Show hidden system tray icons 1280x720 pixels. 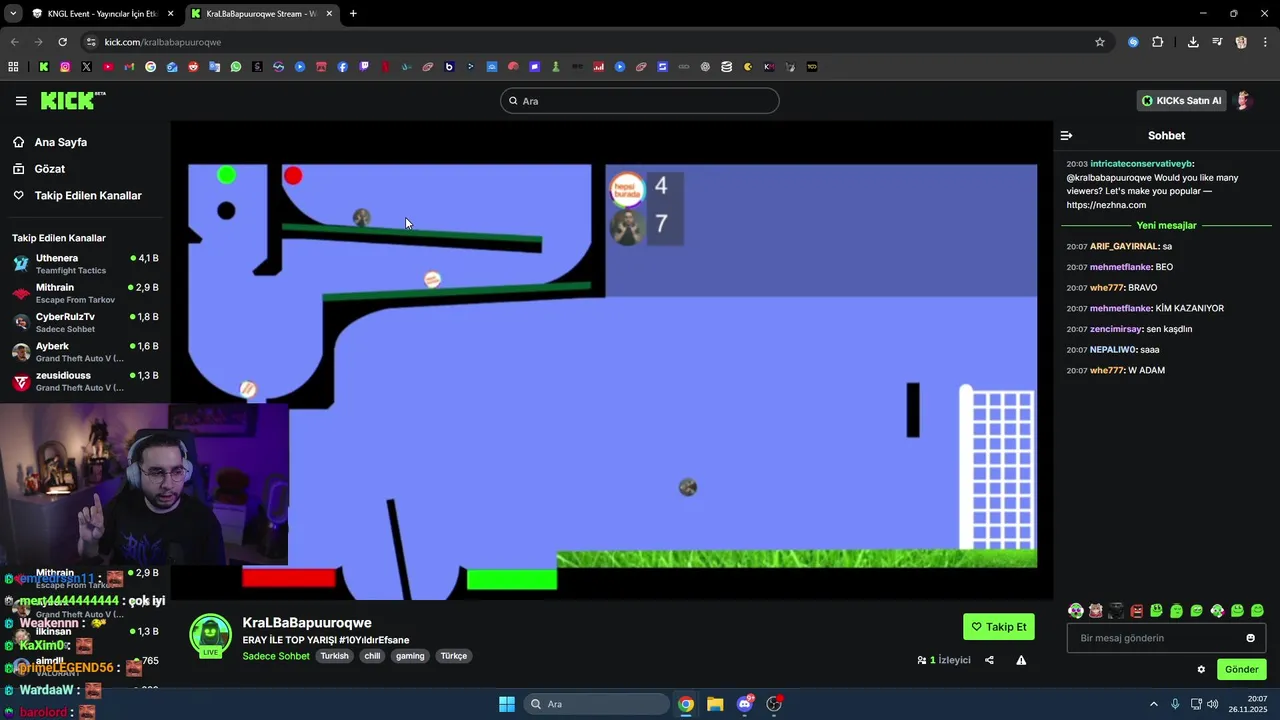(1153, 704)
